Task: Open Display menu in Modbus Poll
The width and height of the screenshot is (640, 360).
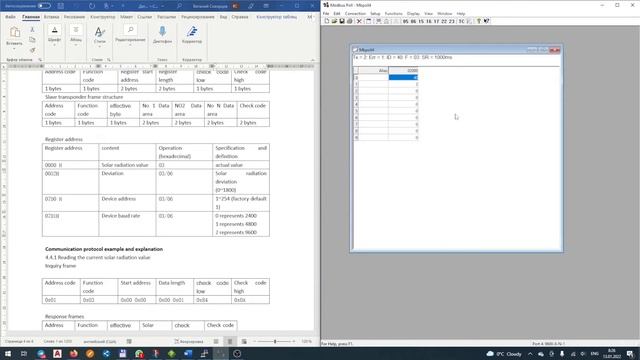Action: (x=413, y=13)
